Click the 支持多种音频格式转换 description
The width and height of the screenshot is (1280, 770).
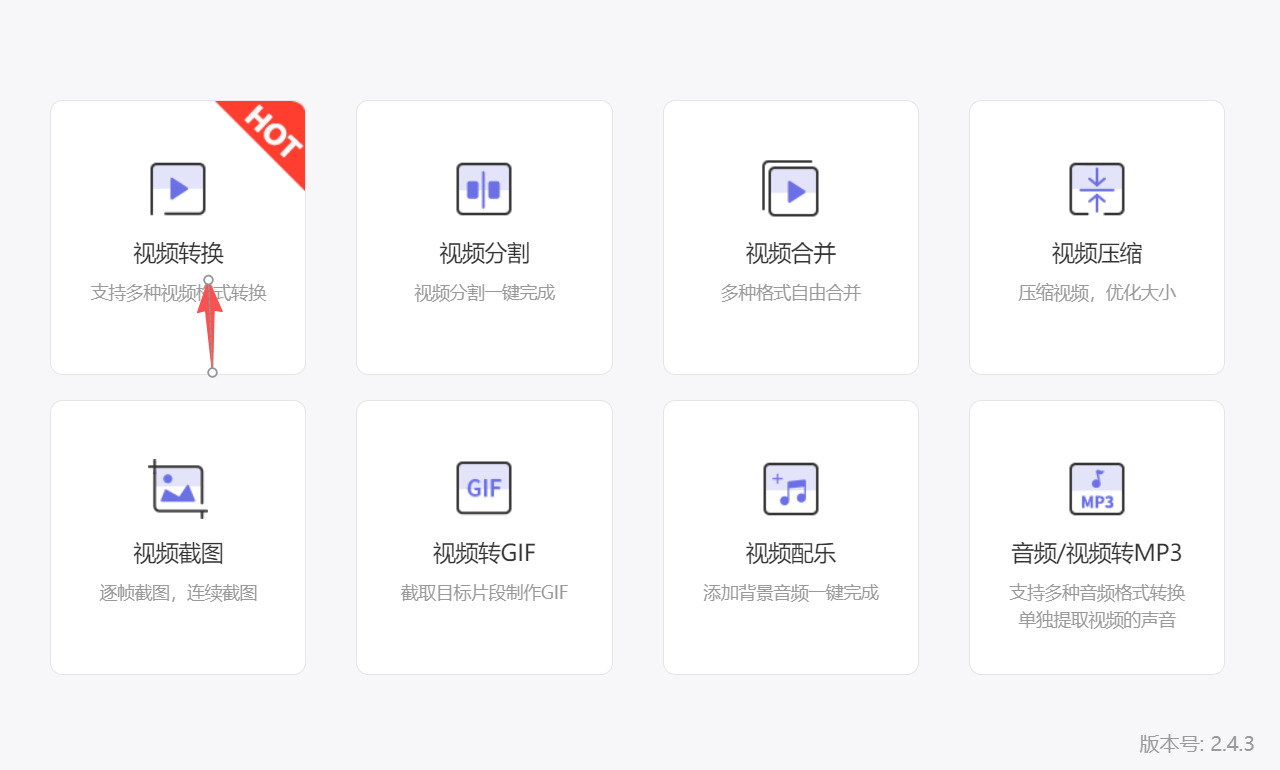point(1097,593)
